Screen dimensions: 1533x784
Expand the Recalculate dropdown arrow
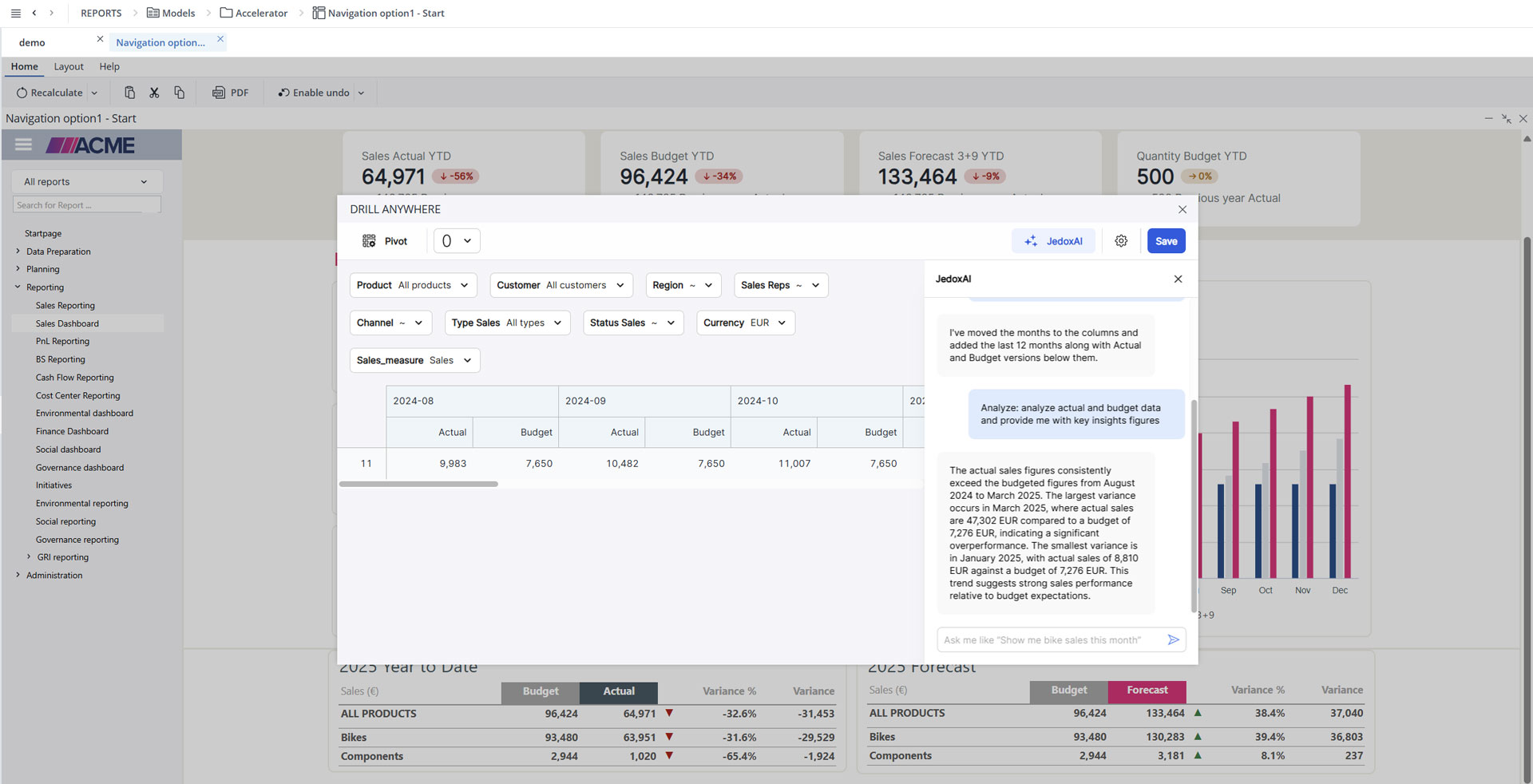[94, 93]
